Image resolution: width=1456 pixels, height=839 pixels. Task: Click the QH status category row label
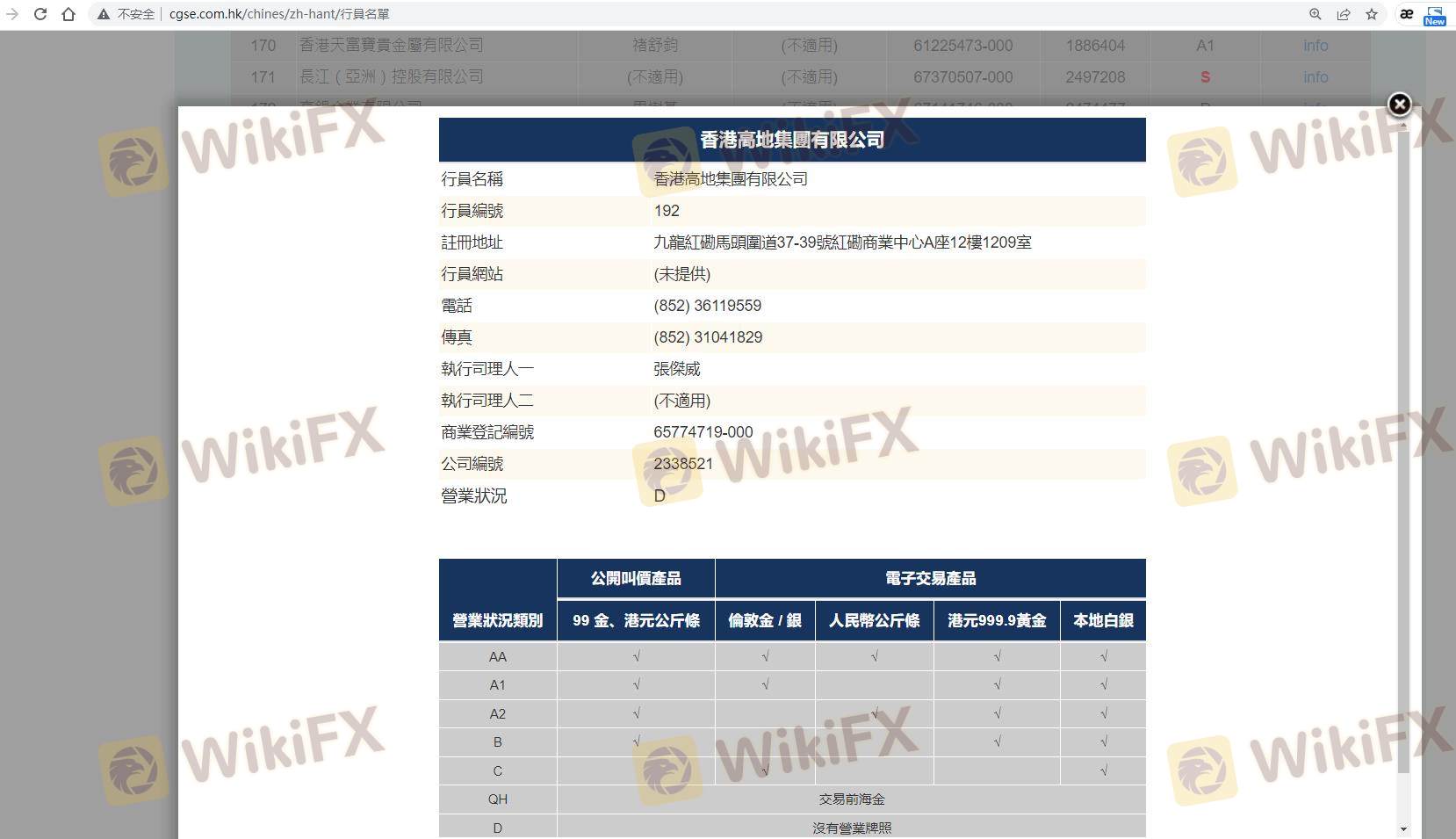[x=498, y=799]
